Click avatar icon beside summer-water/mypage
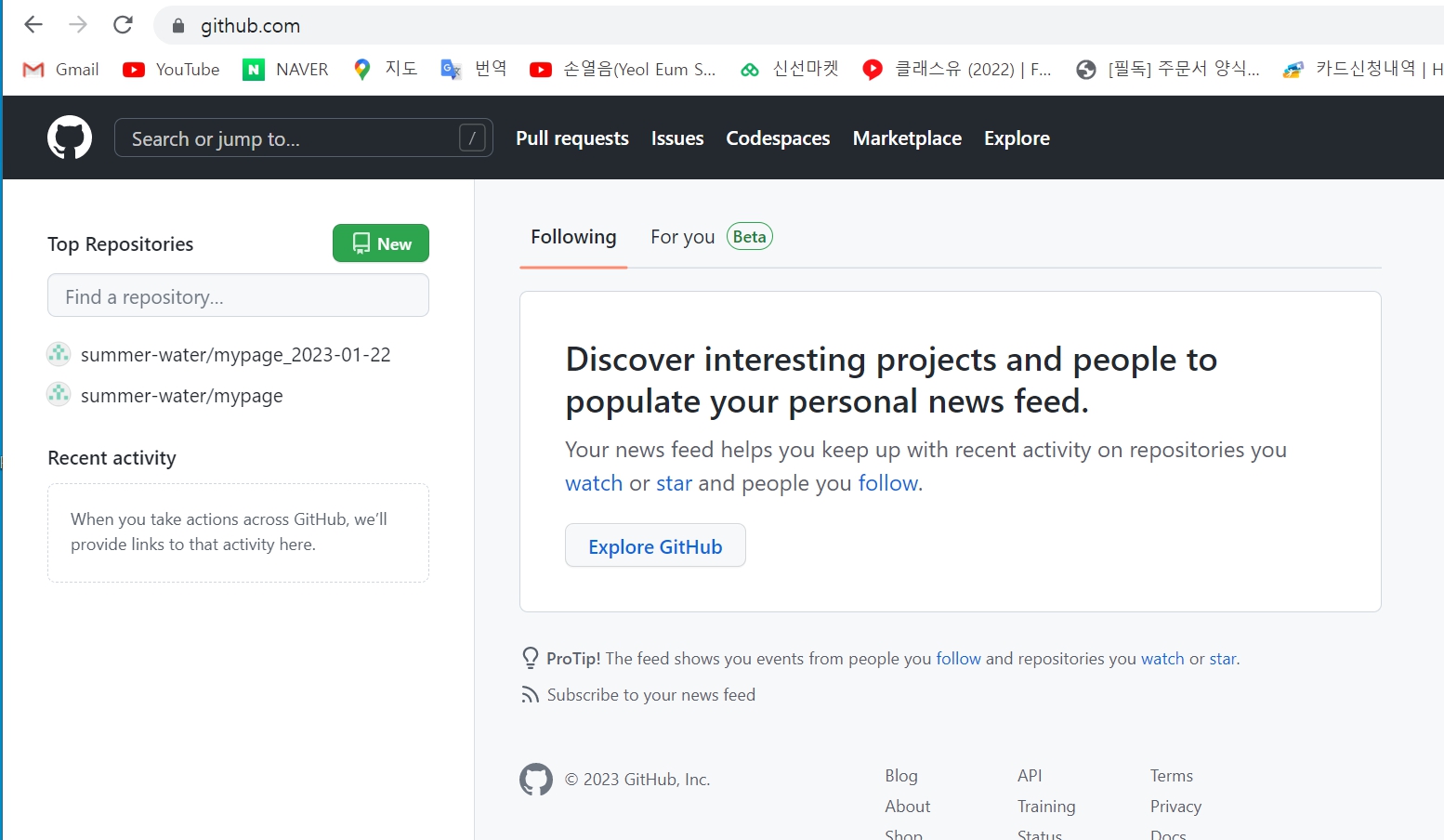 pyautogui.click(x=59, y=395)
